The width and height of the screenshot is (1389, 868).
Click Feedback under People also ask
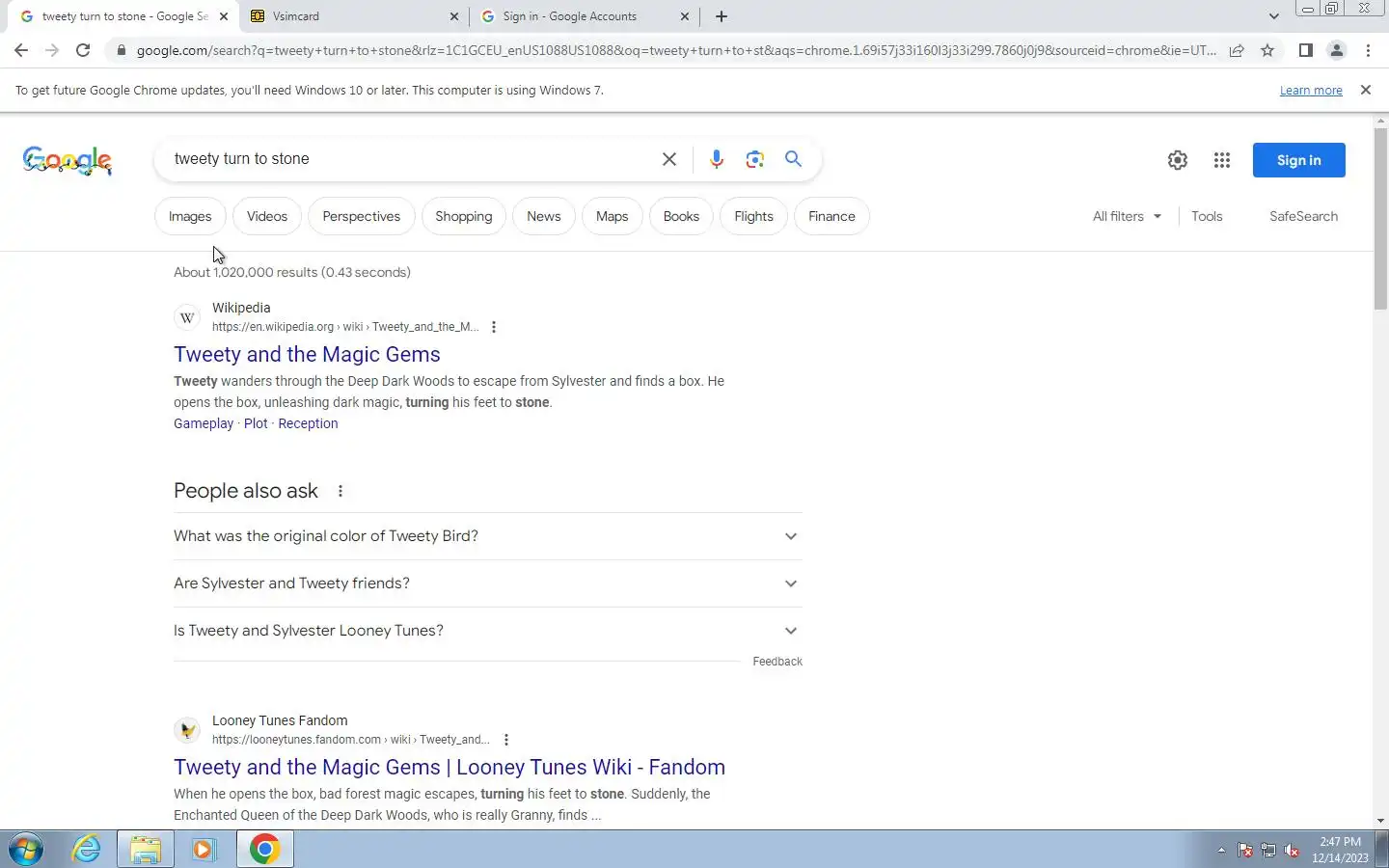[x=777, y=662]
